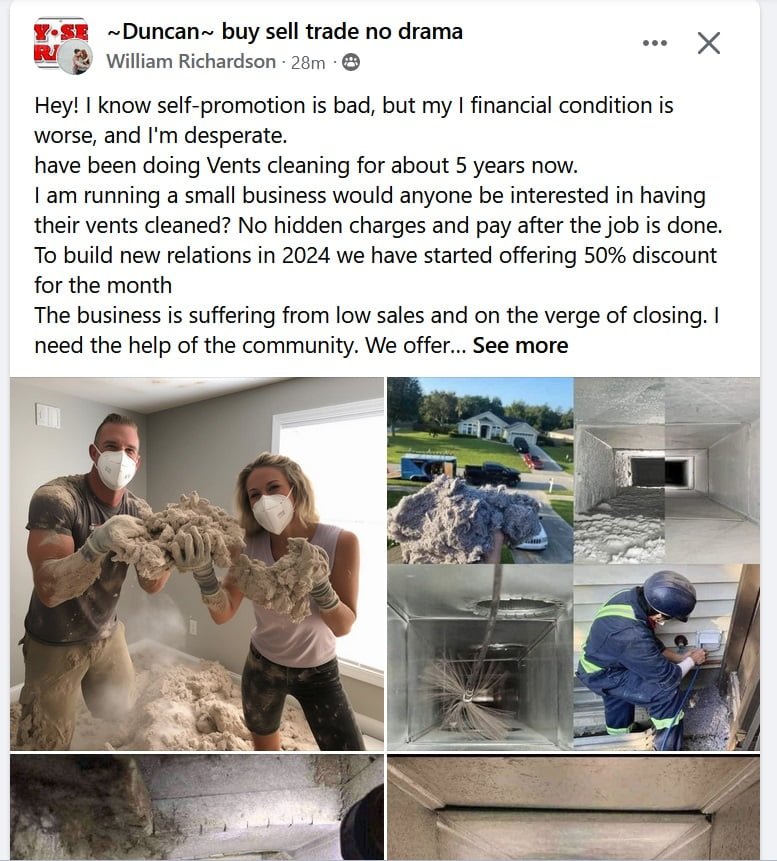Click the group's red logo avatar

59,38
